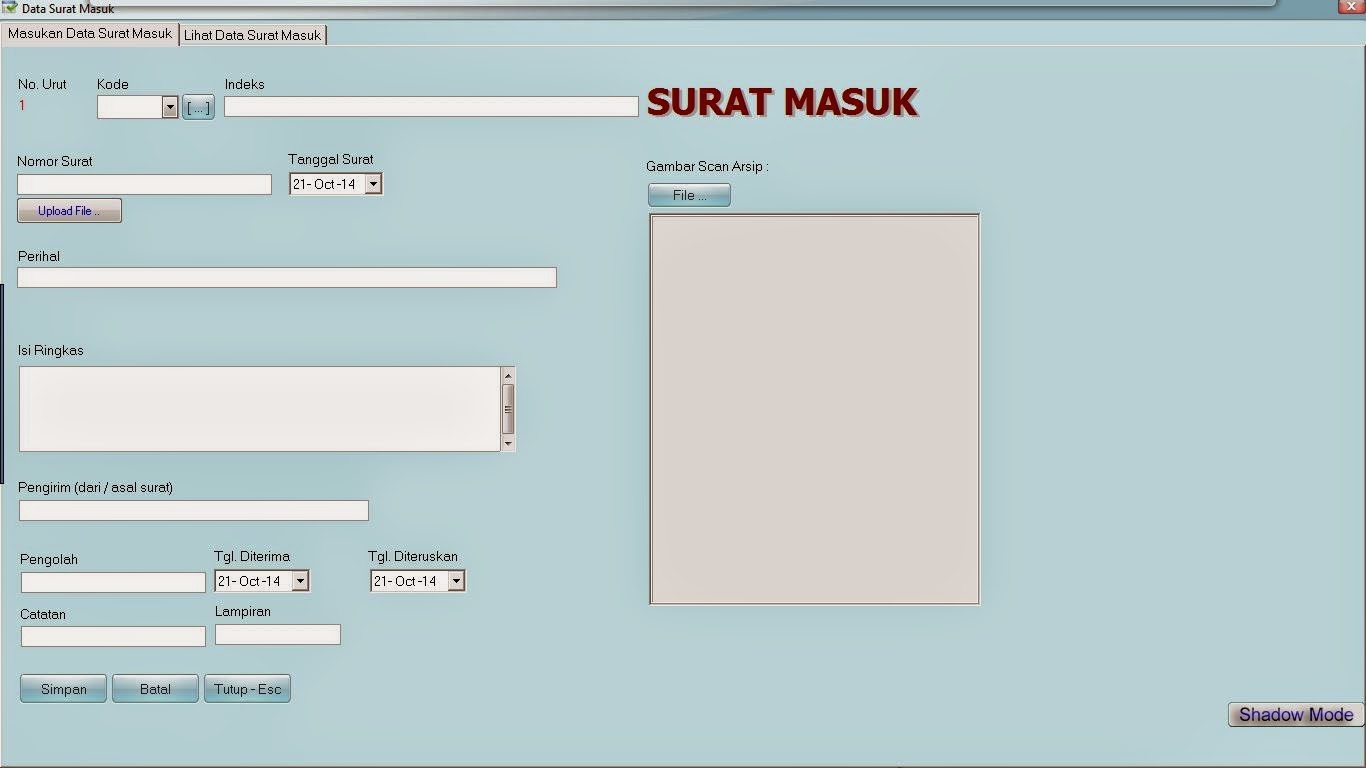Click the [...] browse button next to Kode
This screenshot has width=1366, height=768.
point(198,108)
